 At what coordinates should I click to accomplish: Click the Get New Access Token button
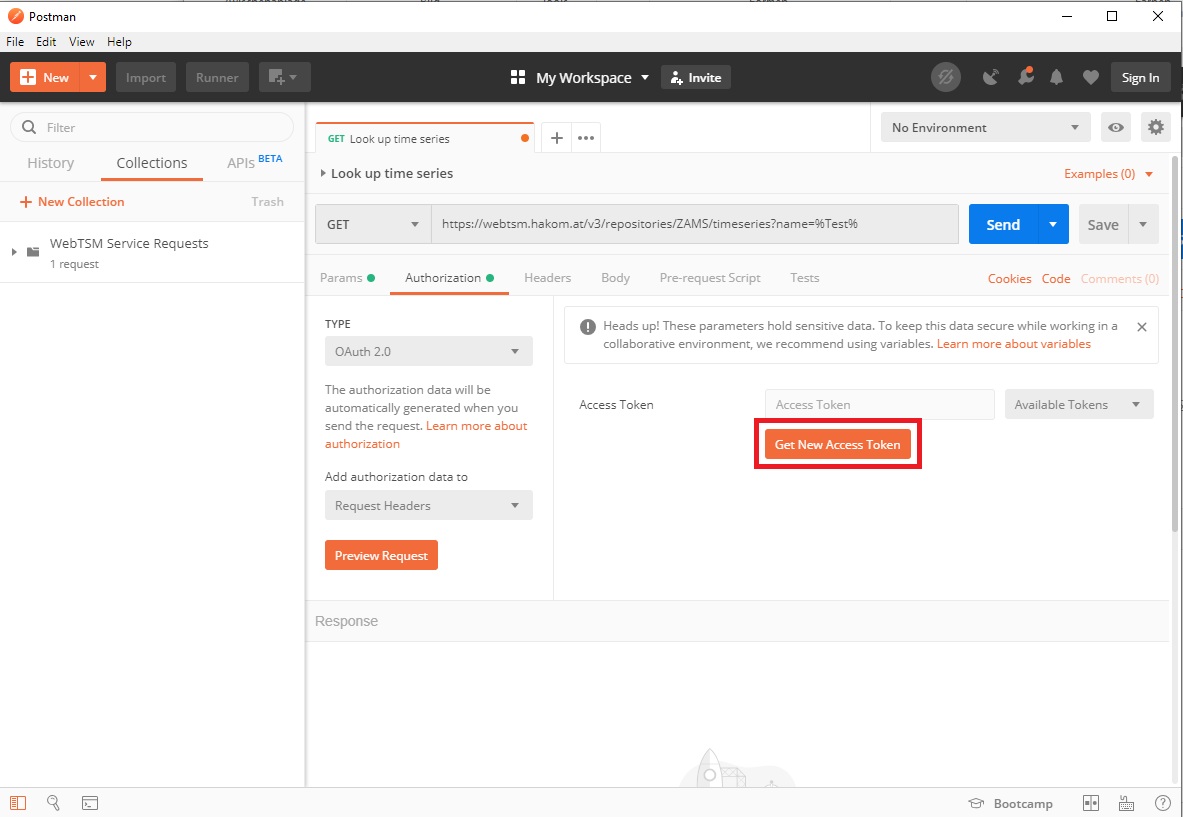[x=837, y=445]
